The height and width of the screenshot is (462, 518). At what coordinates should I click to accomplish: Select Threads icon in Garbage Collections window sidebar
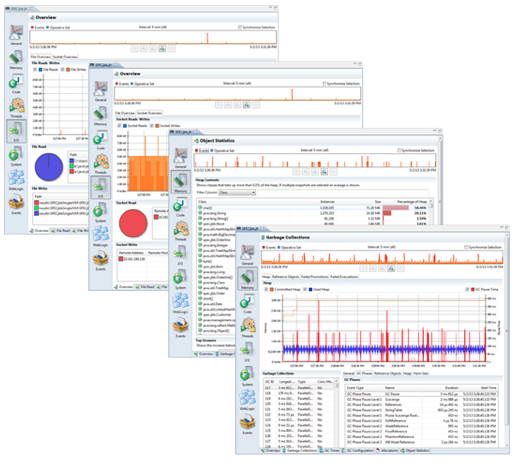[x=248, y=327]
